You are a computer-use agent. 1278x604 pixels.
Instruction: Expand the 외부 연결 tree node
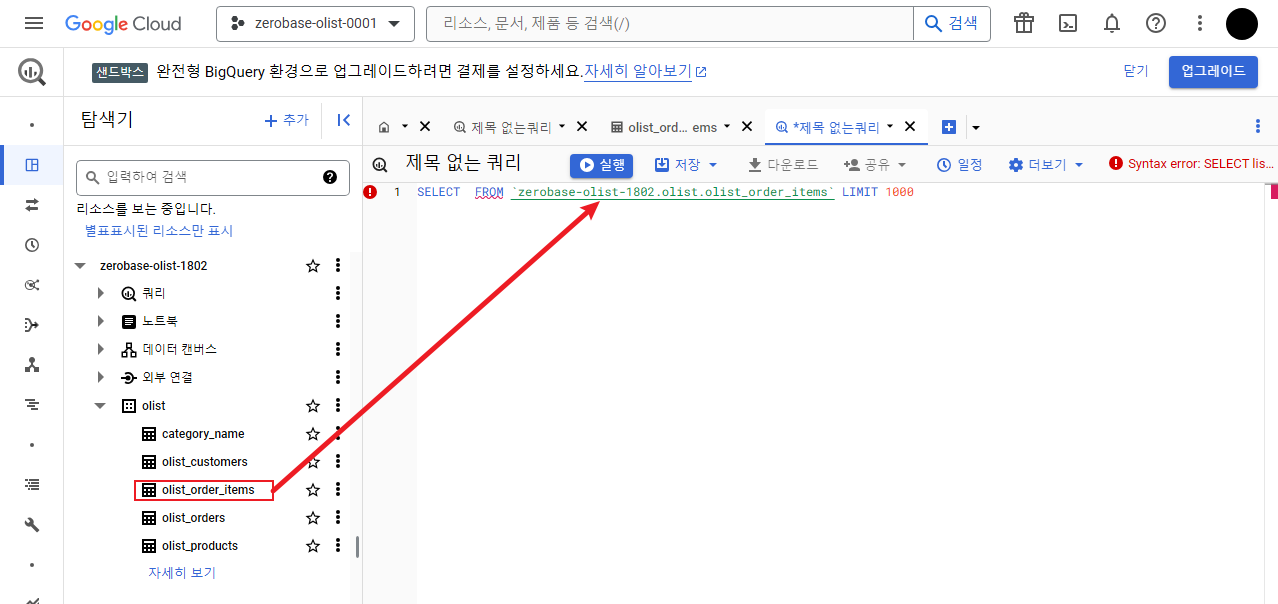click(x=100, y=378)
